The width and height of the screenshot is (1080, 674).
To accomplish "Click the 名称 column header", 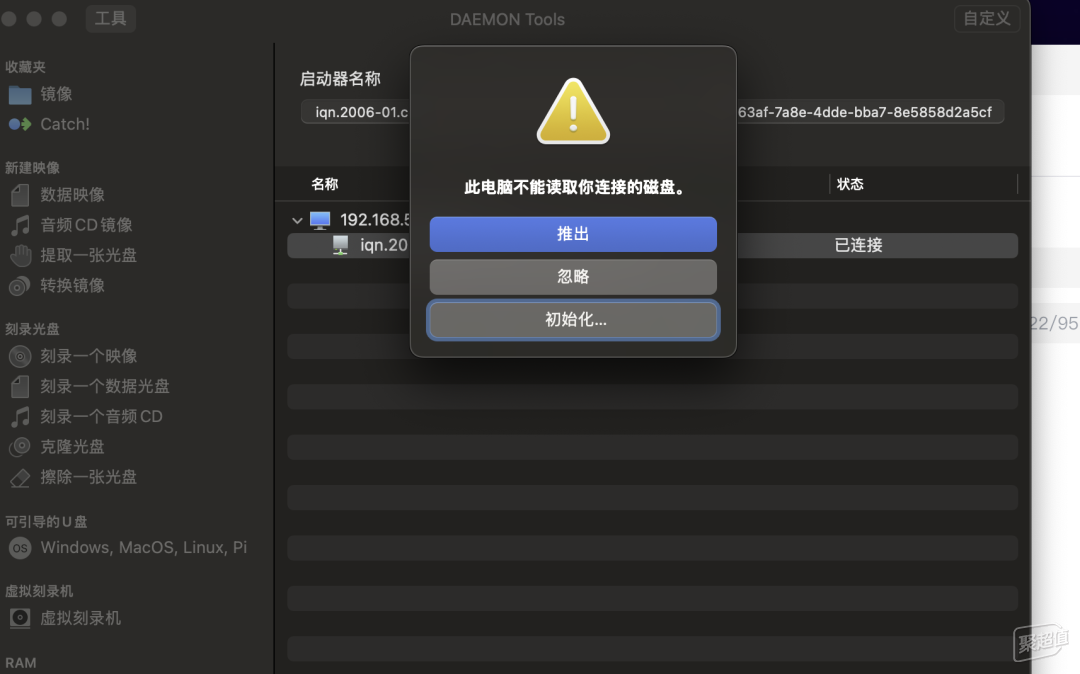I will (324, 185).
